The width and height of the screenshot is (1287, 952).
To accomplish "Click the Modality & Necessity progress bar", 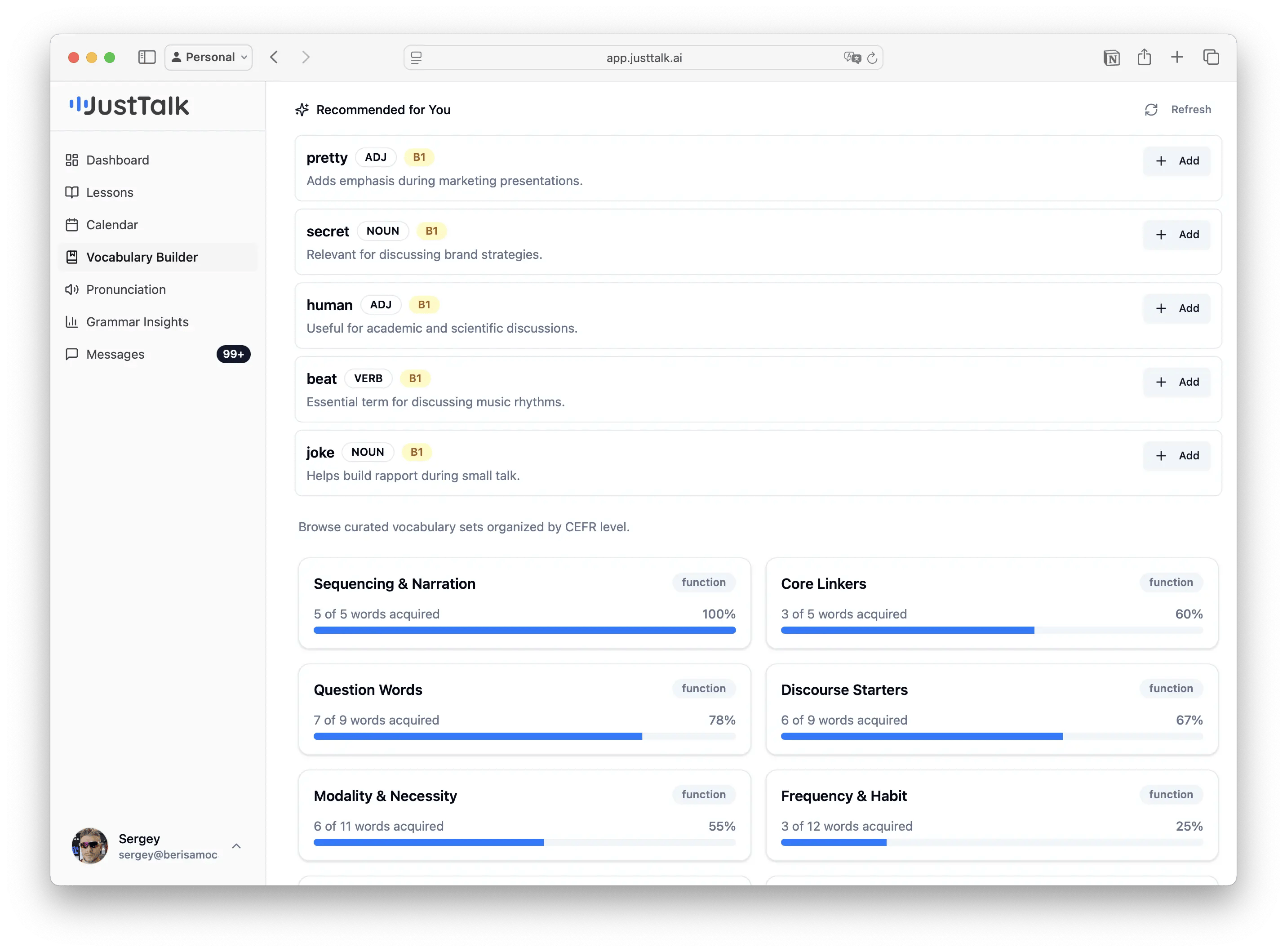I will (x=524, y=842).
